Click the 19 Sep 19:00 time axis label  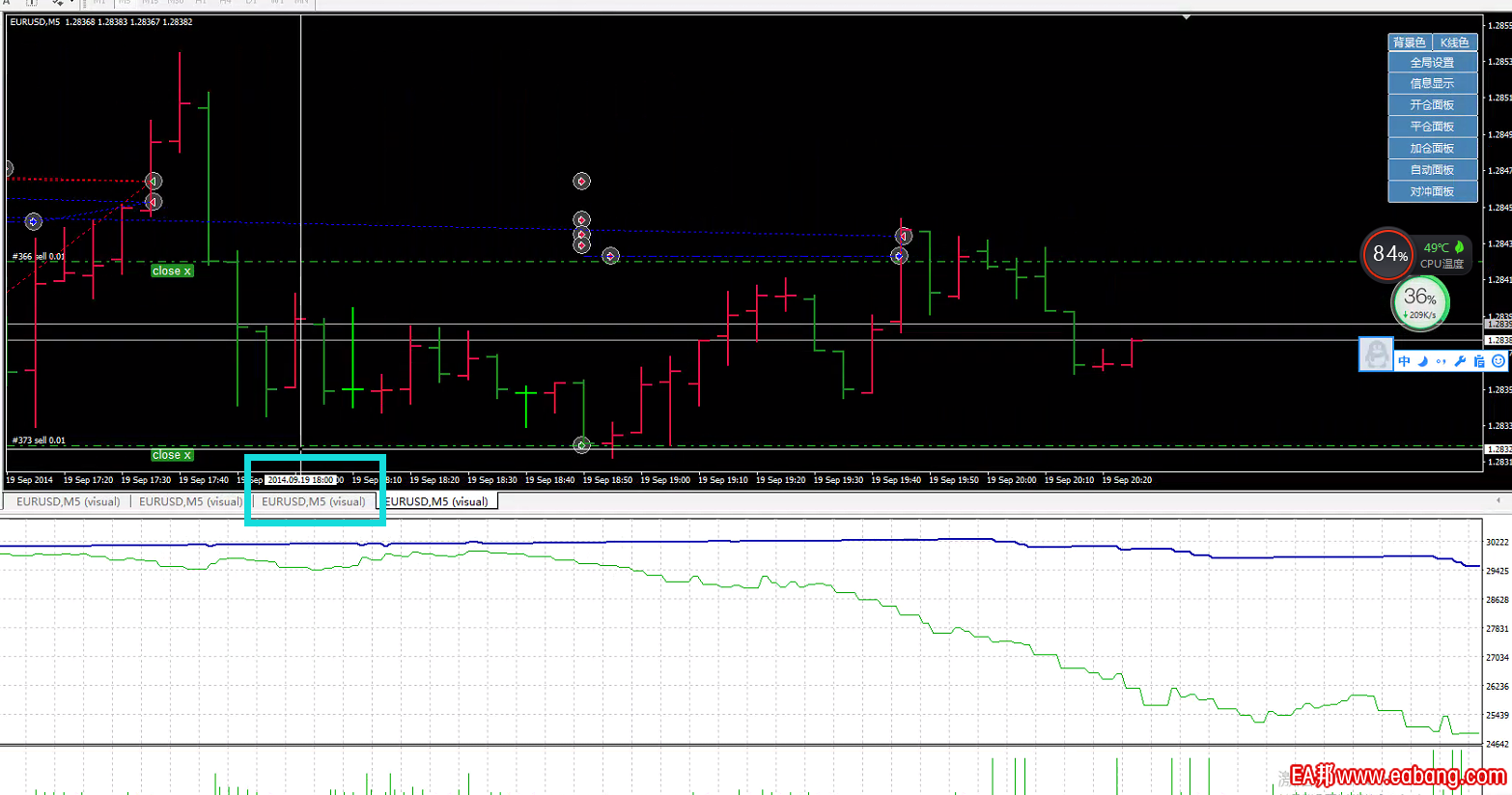(665, 480)
